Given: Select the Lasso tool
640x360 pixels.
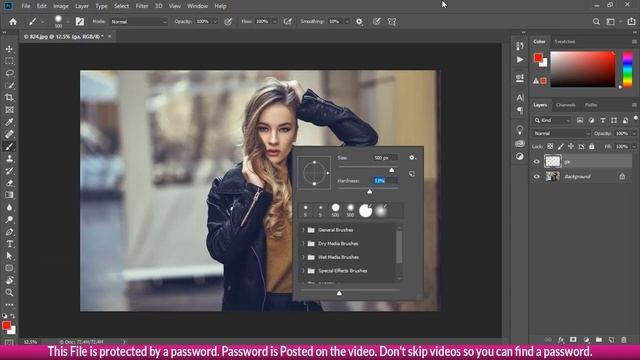Looking at the screenshot, I should point(9,73).
